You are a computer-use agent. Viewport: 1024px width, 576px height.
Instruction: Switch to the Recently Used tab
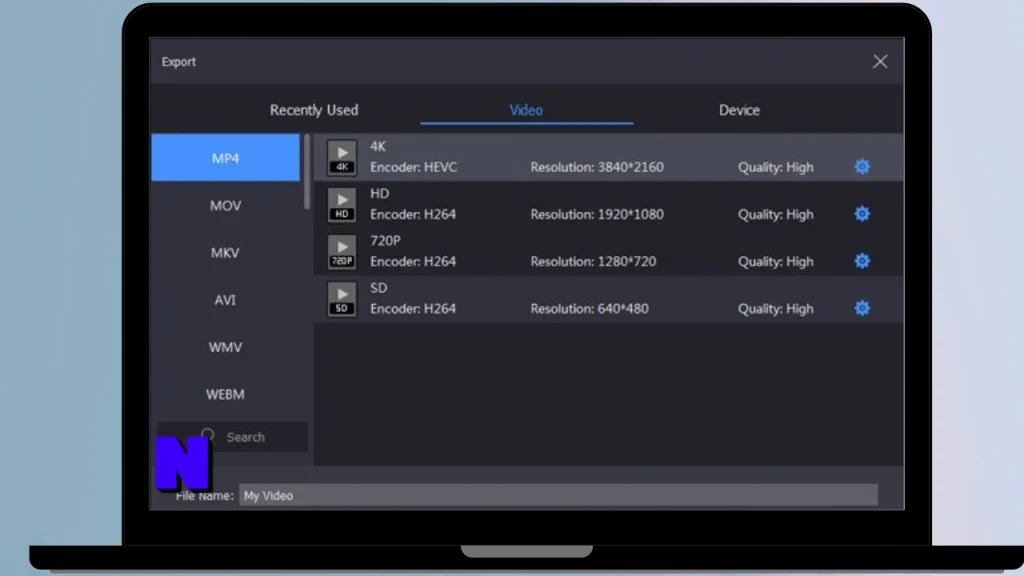(x=314, y=110)
